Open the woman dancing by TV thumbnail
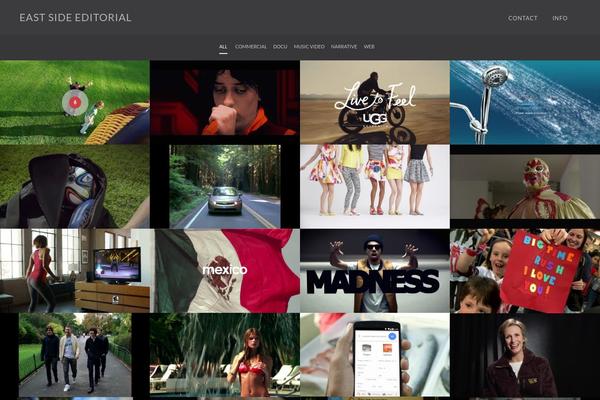The image size is (600, 400). click(x=75, y=271)
